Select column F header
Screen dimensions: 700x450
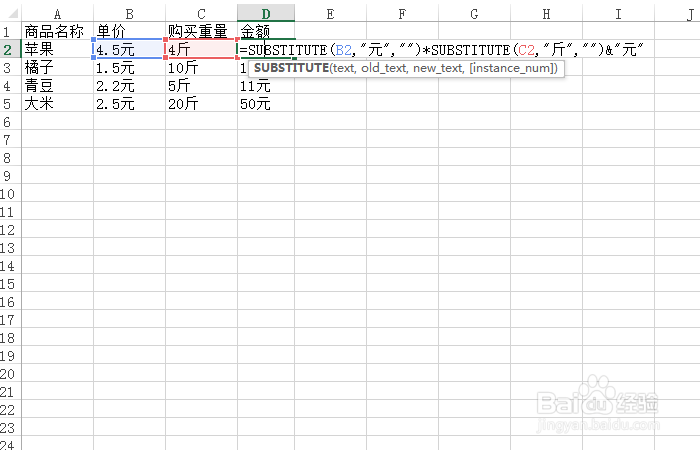(x=402, y=14)
